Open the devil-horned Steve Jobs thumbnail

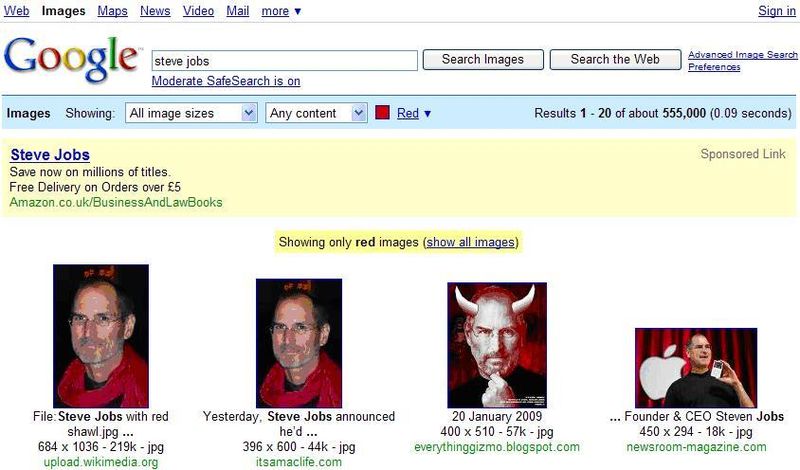(497, 345)
